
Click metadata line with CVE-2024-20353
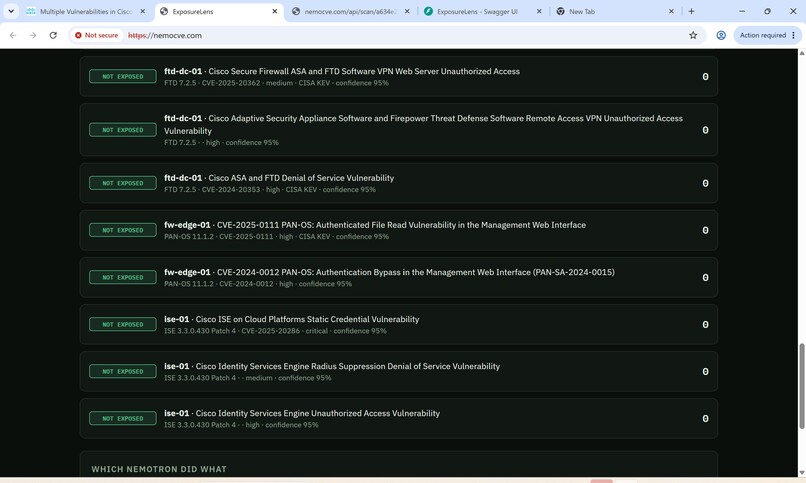270,190
